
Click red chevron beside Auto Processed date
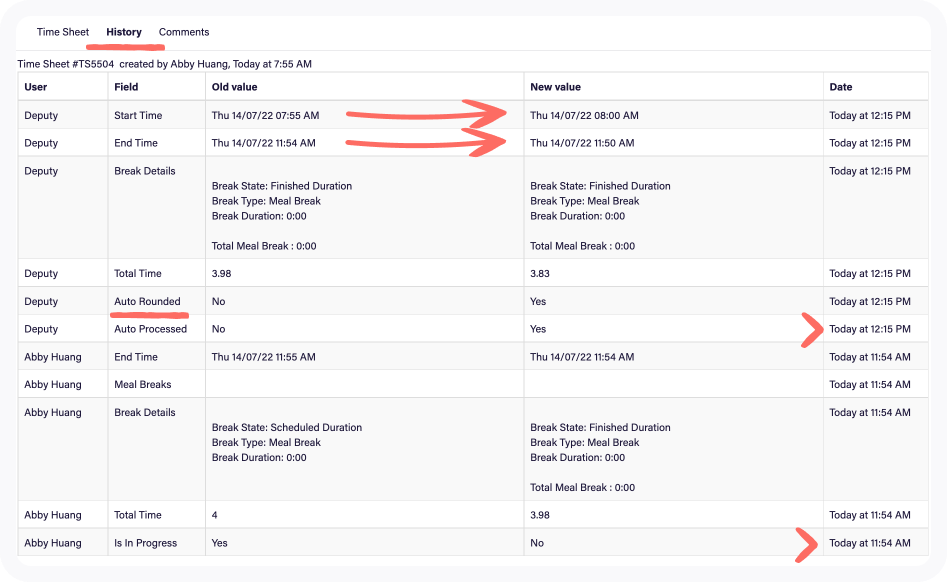tap(811, 329)
